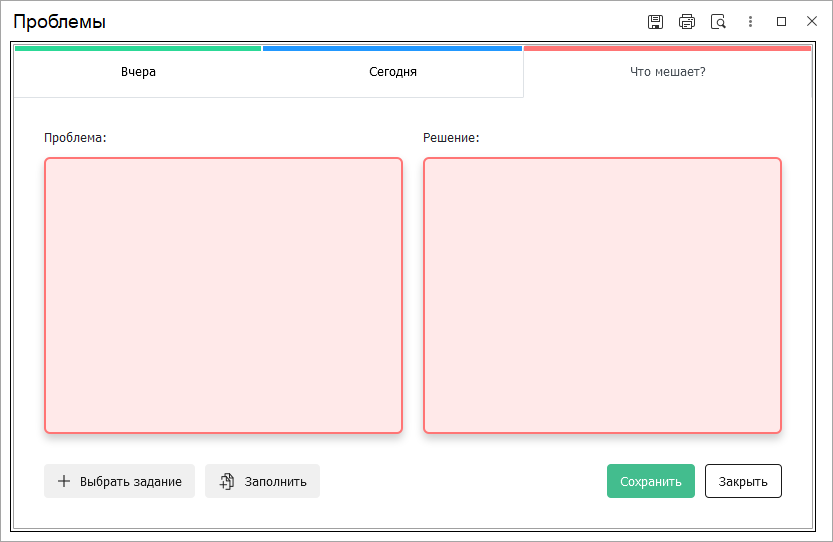The width and height of the screenshot is (833, 542).
Task: Close the window with the X icon
Action: pos(812,21)
